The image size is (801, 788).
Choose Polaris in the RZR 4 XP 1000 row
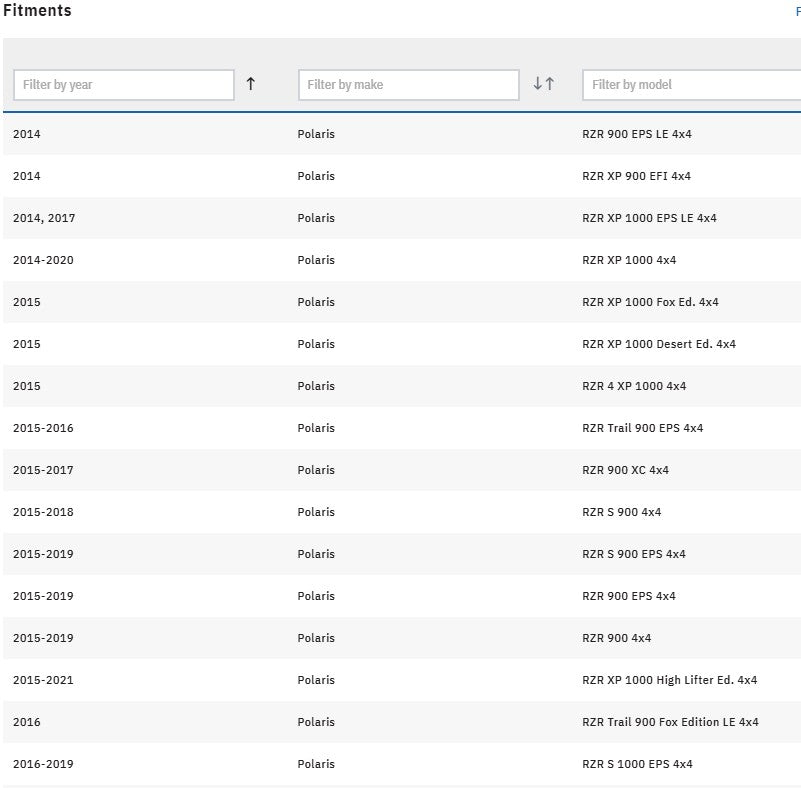coord(316,386)
